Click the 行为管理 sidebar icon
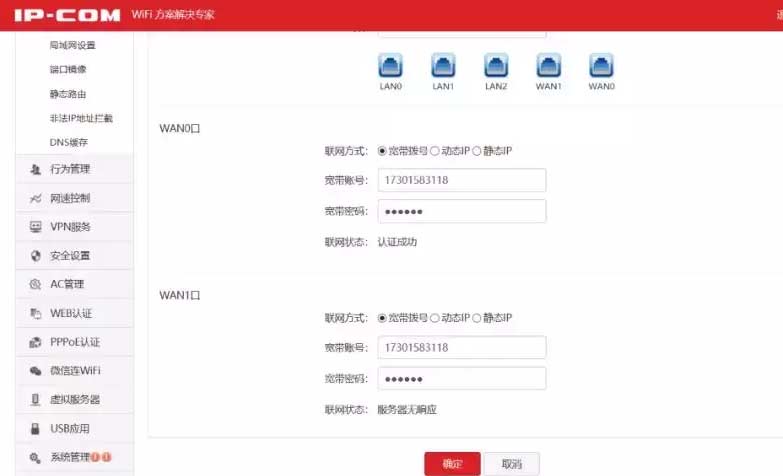 click(x=35, y=169)
